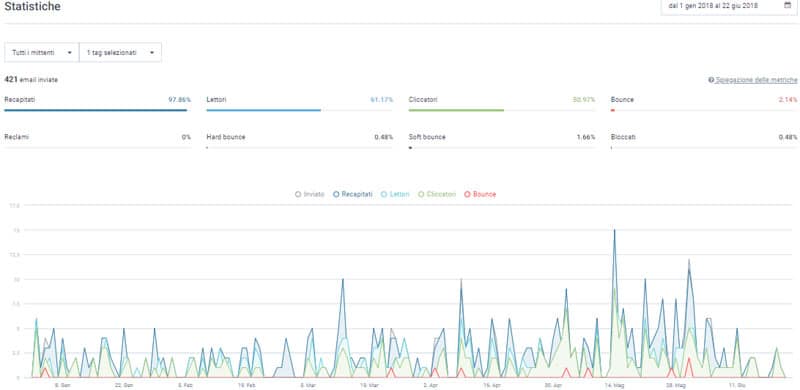Open Spiegazione delle metriche link
The height and width of the screenshot is (390, 800).
coord(756,80)
